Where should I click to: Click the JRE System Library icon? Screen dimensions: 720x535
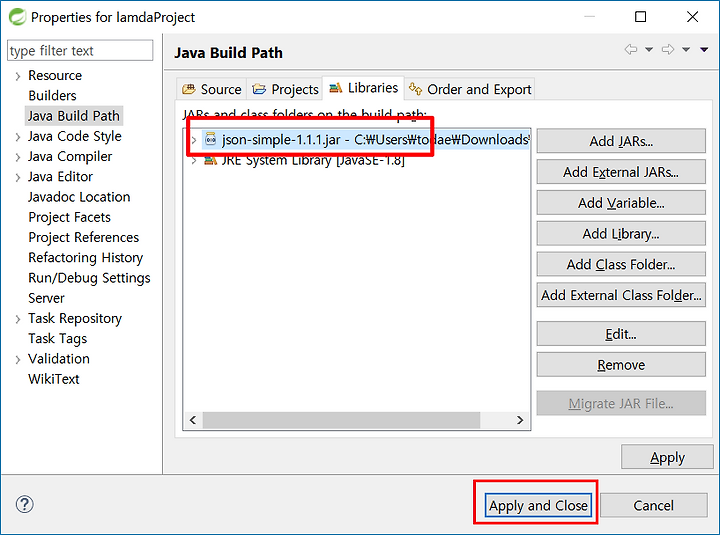coord(210,160)
